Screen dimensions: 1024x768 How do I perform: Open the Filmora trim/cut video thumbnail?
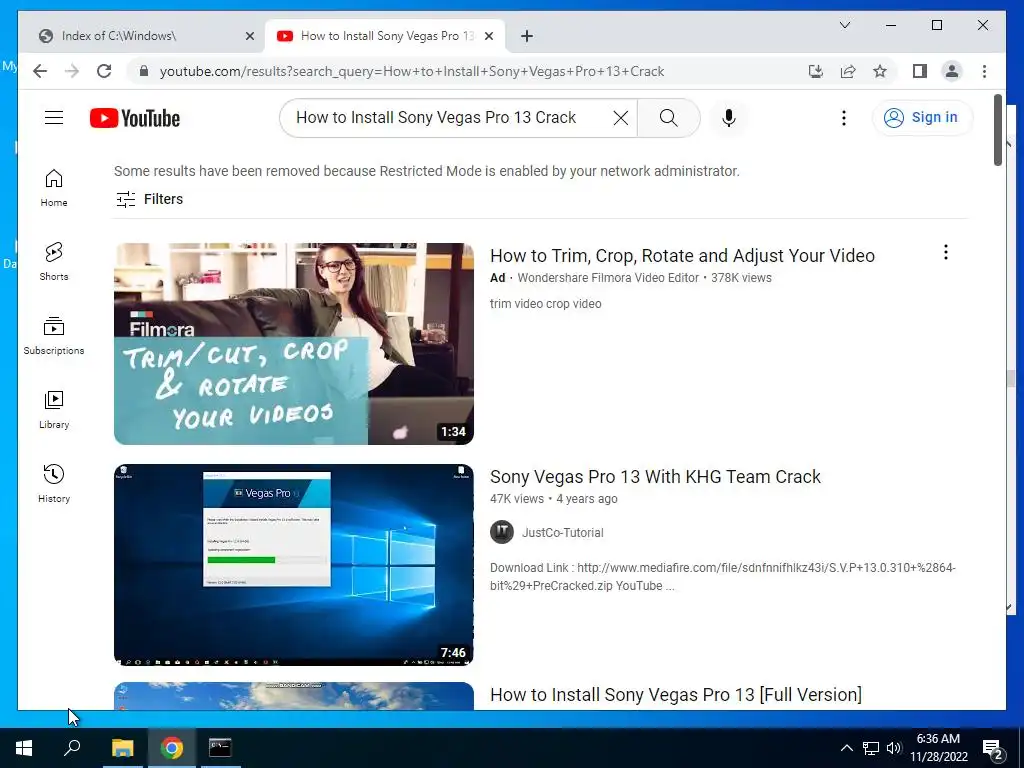(x=294, y=344)
